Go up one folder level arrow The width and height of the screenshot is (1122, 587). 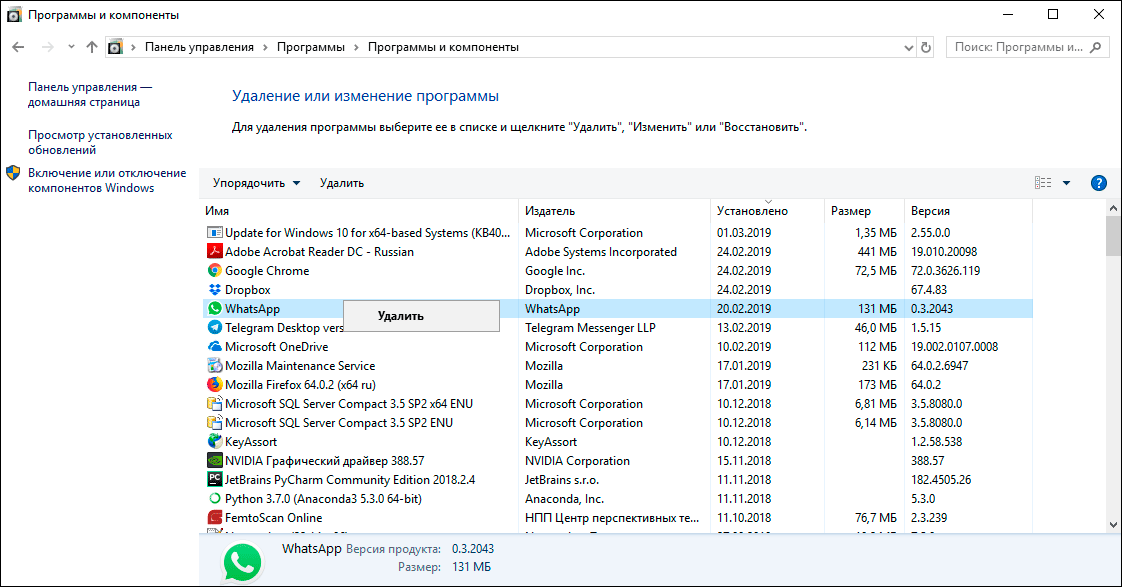coord(92,47)
